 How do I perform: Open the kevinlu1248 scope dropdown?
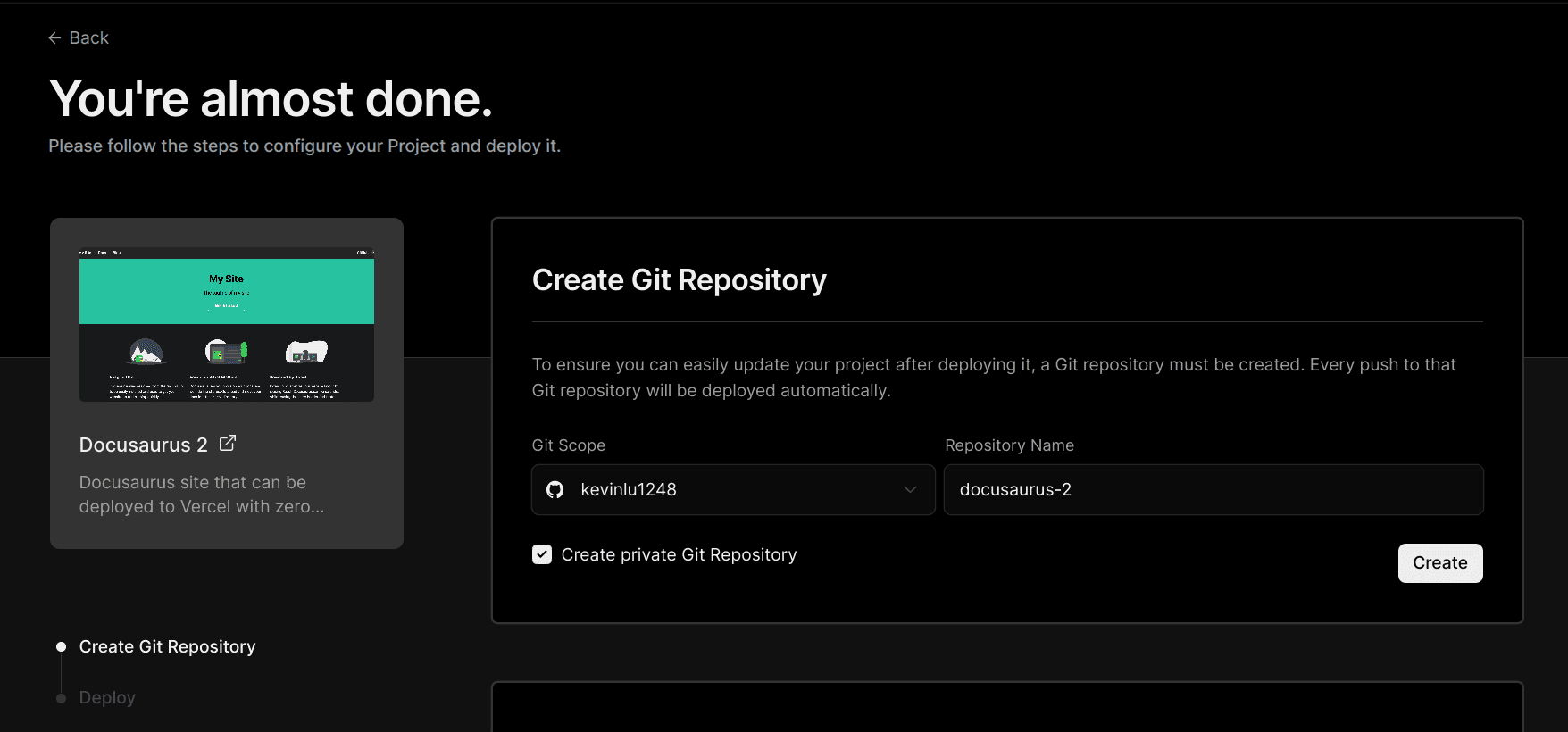tap(732, 489)
